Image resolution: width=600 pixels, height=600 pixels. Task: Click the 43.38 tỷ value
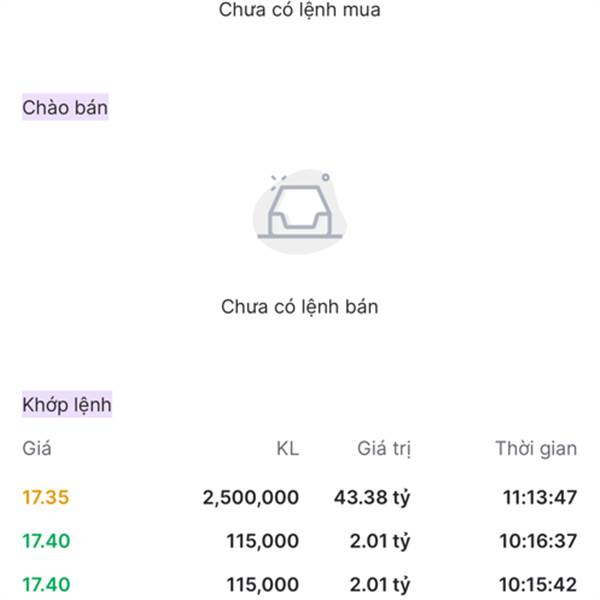pyautogui.click(x=372, y=497)
